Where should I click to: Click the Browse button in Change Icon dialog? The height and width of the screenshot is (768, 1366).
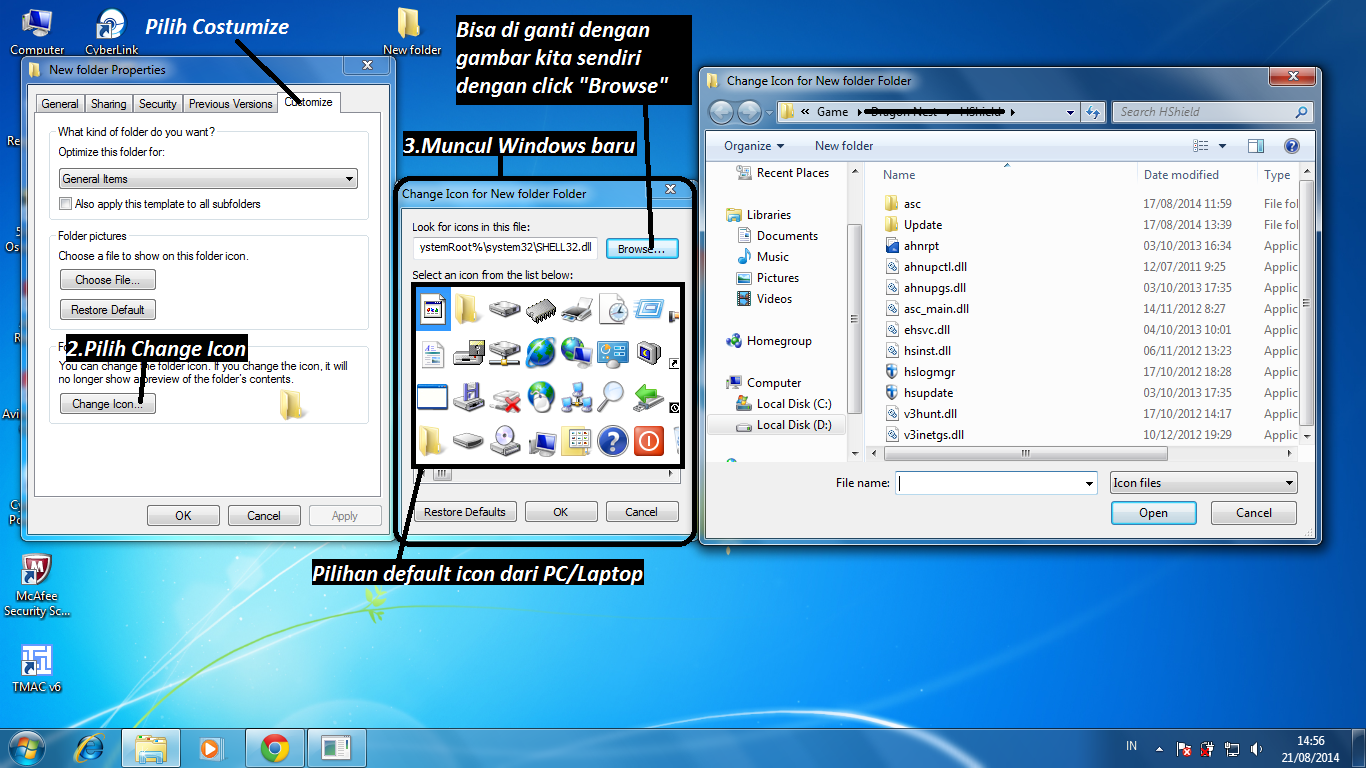(x=642, y=248)
